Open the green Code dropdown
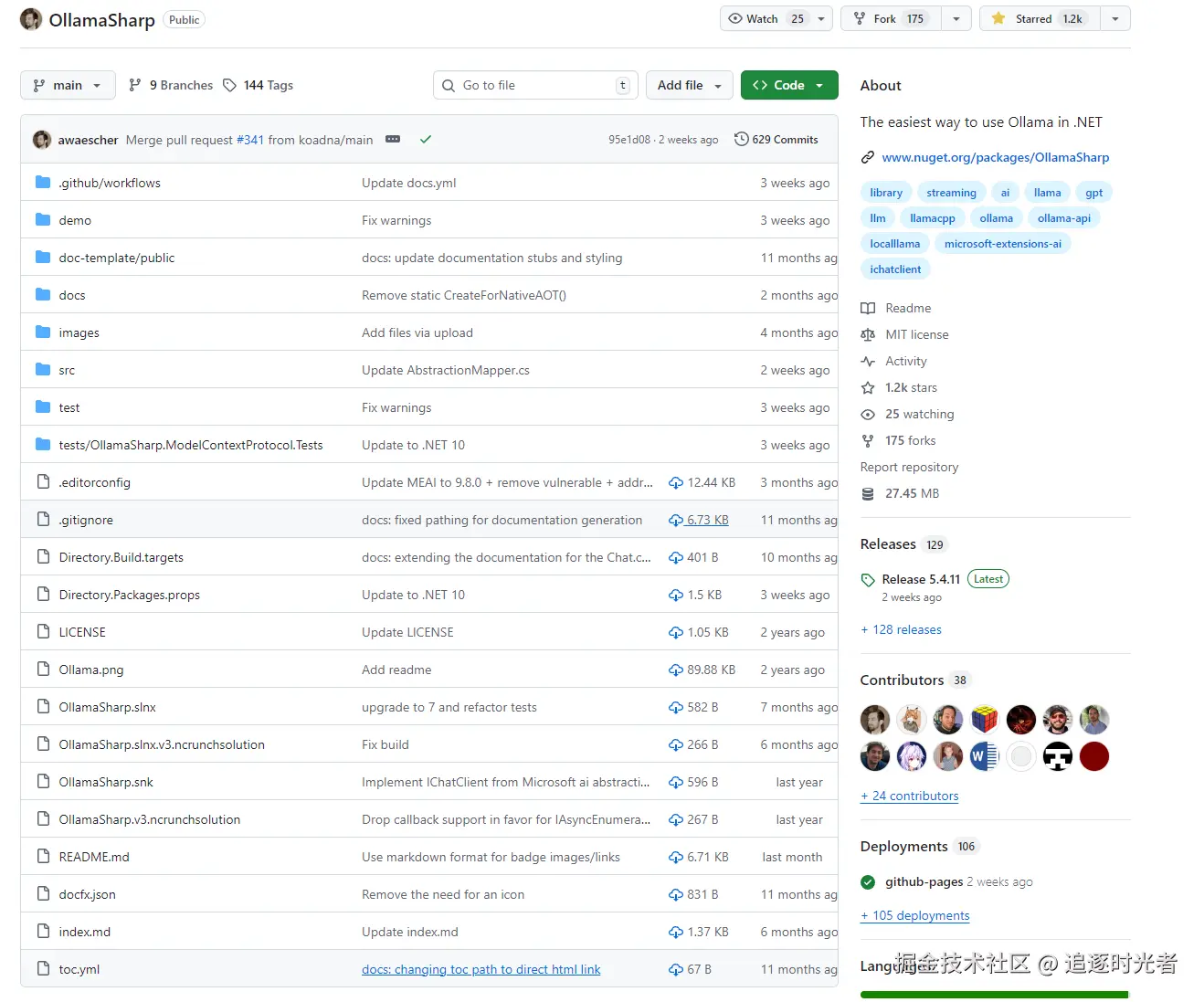Image resolution: width=1204 pixels, height=1002 pixels. click(789, 85)
